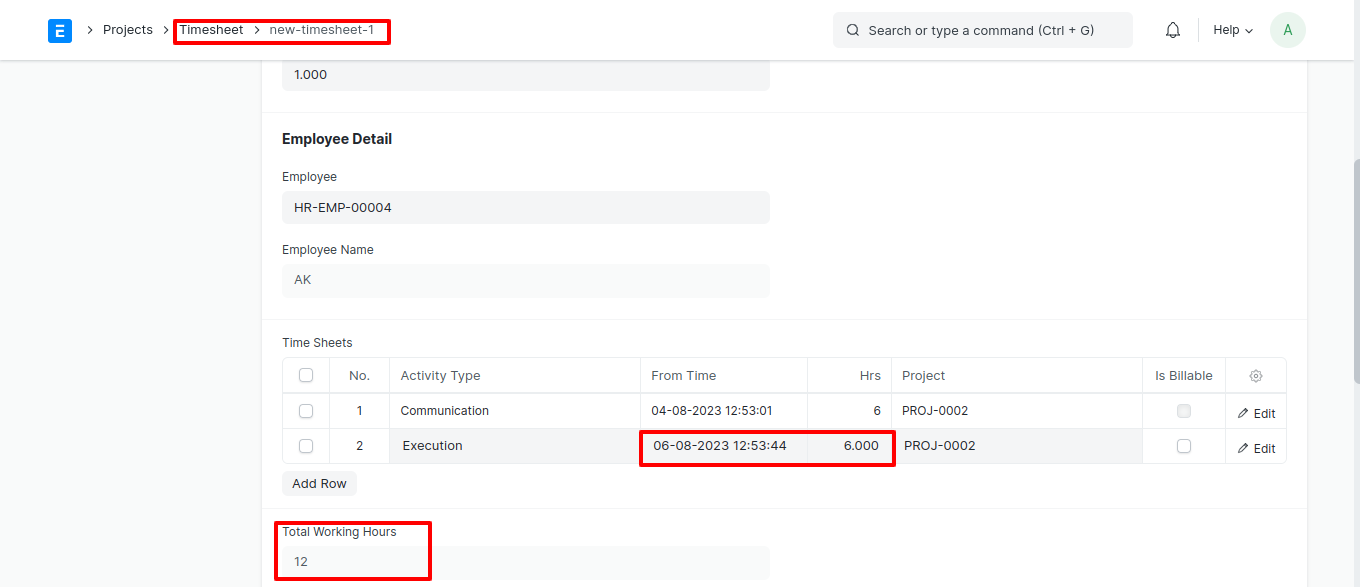
Task: Open the ERPNext home logo icon
Action: coord(60,31)
